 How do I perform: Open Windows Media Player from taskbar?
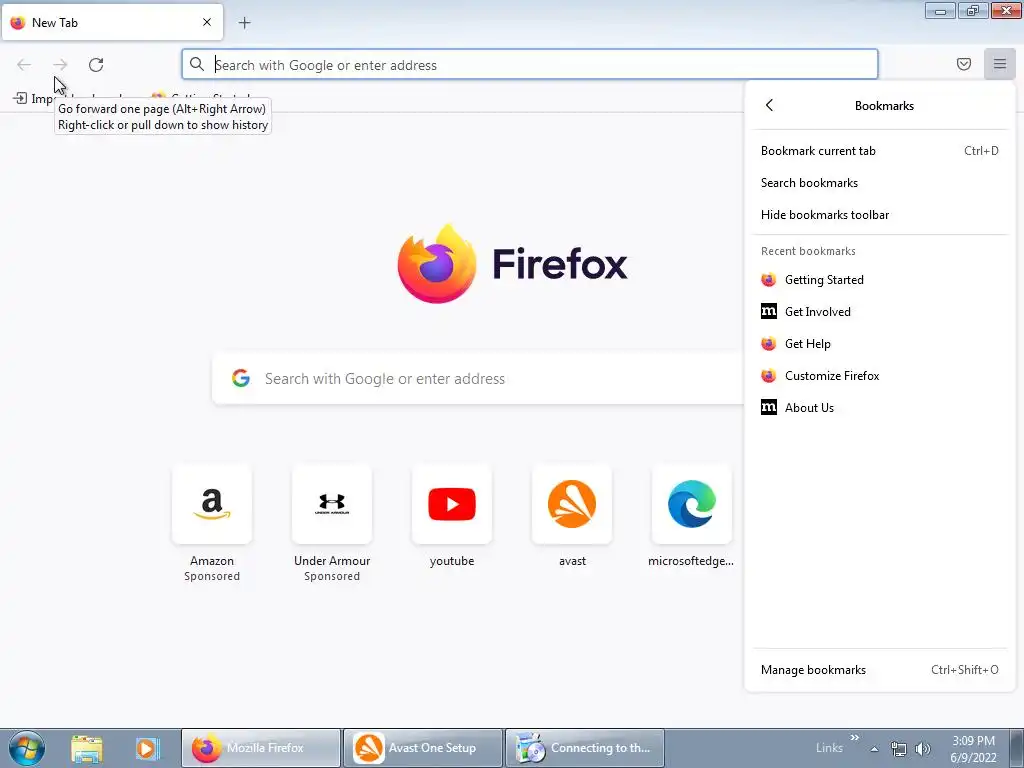click(148, 748)
